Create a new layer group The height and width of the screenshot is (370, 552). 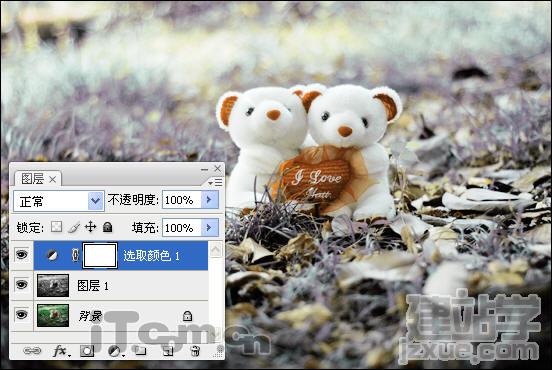tap(141, 351)
